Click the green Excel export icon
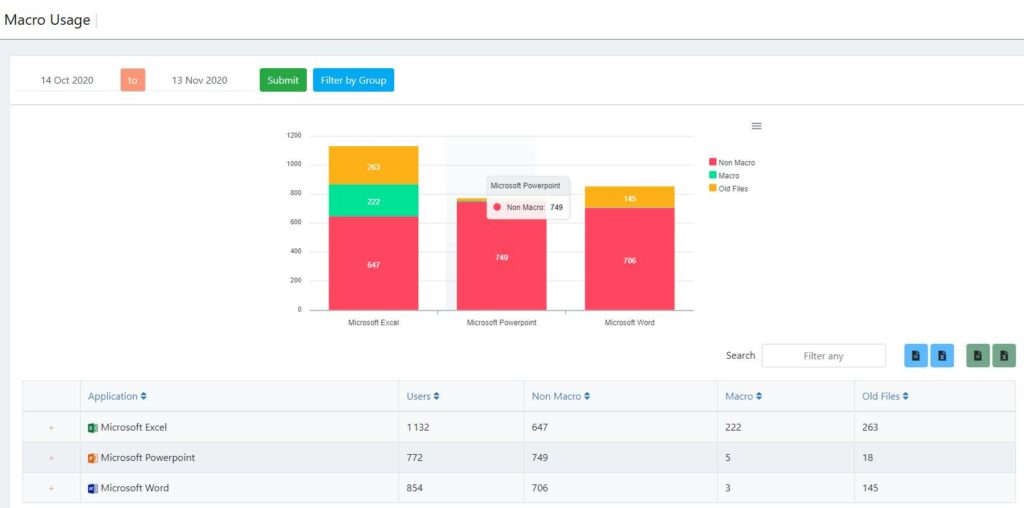This screenshot has height=508, width=1024. [1004, 356]
